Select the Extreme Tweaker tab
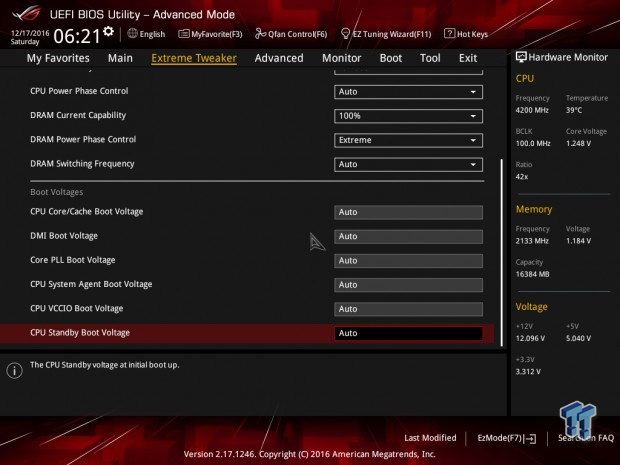The image size is (620, 465). pos(194,58)
